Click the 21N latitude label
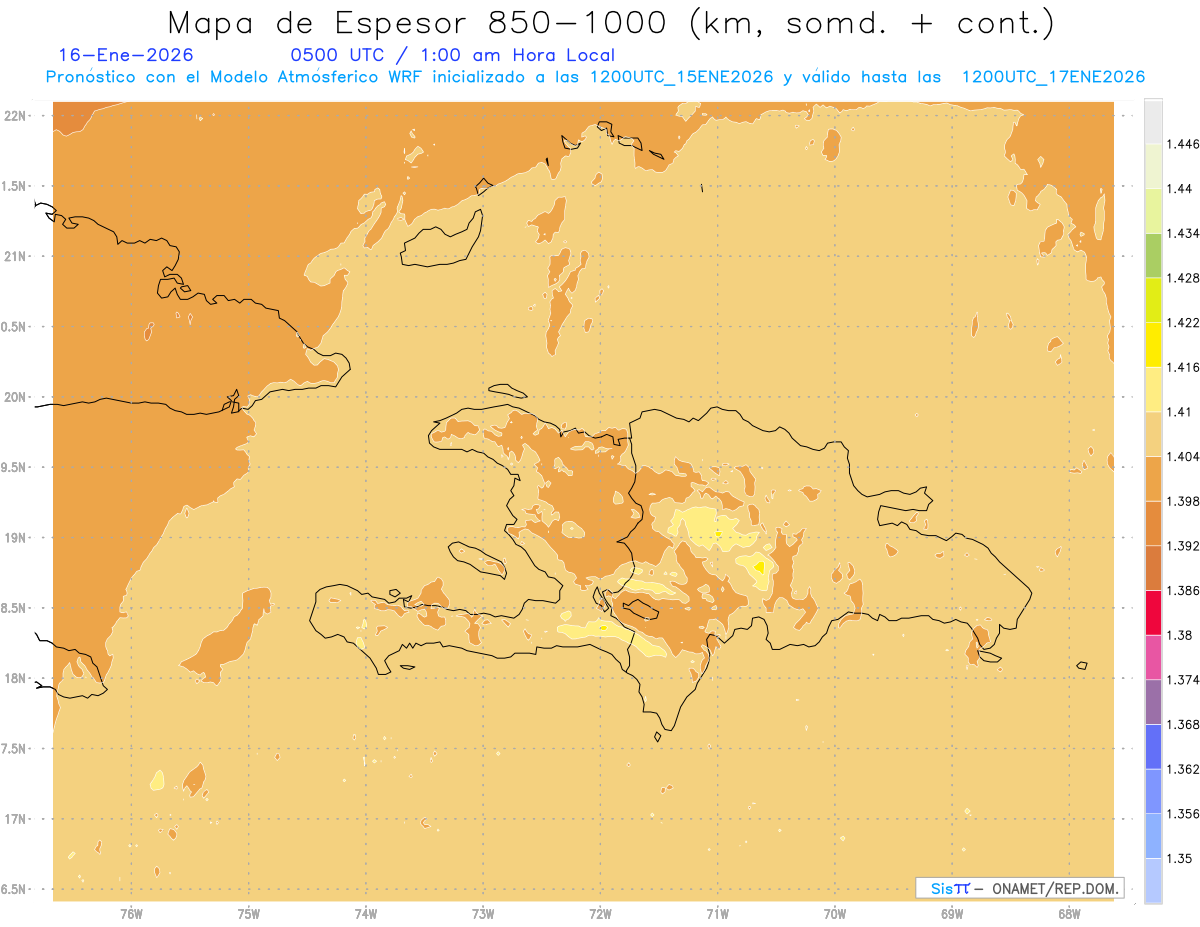 click(x=16, y=256)
